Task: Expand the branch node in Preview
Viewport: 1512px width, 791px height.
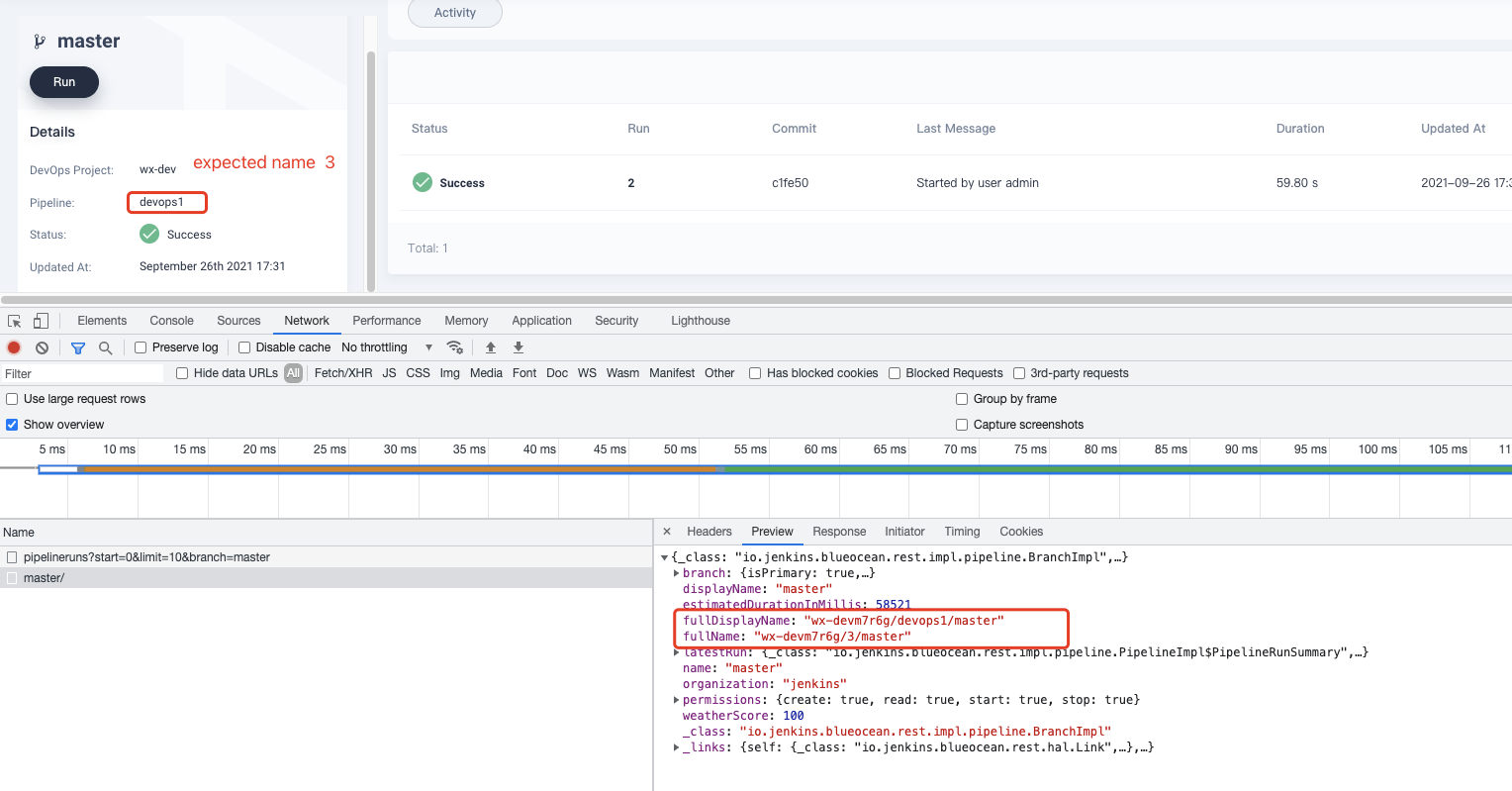Action: tap(677, 572)
